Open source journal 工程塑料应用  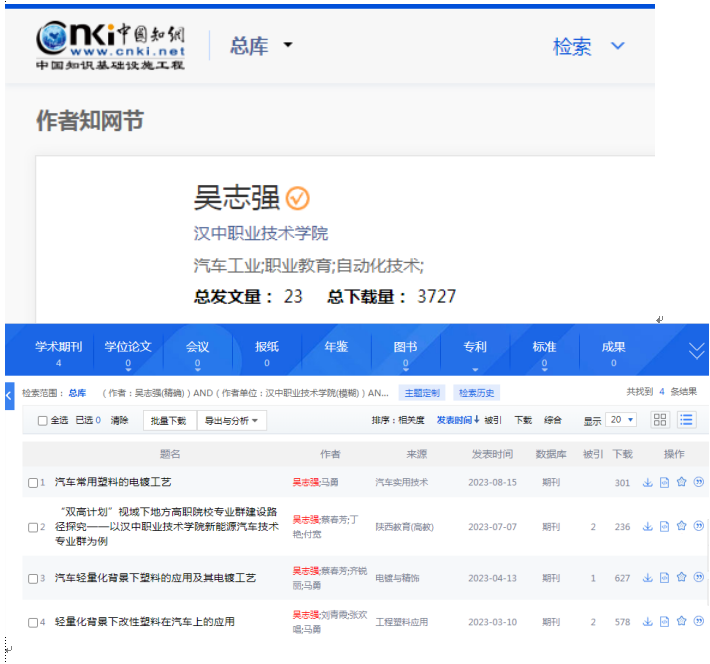pos(401,622)
